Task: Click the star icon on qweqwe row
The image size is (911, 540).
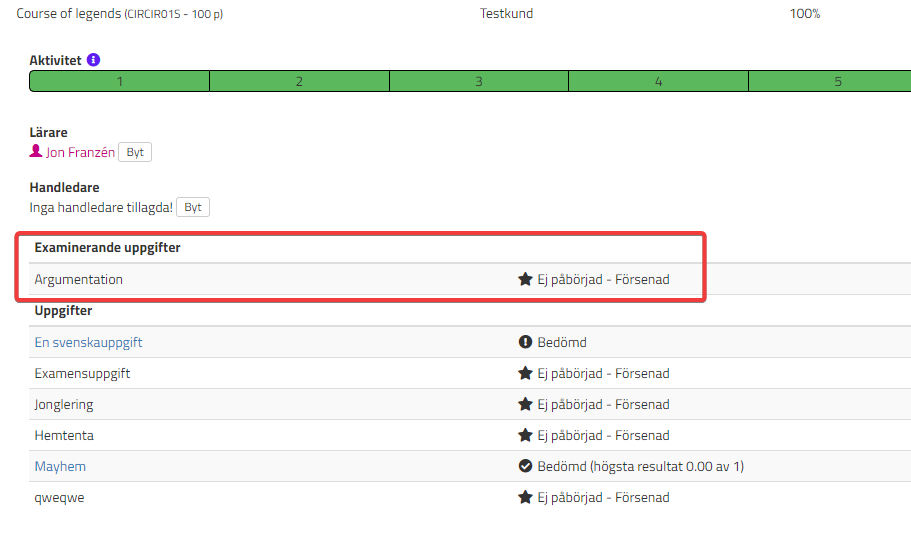Action: click(x=525, y=497)
